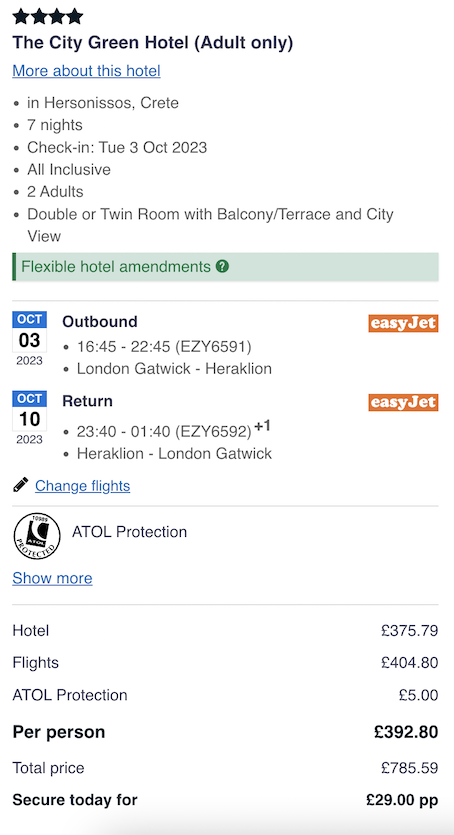This screenshot has height=835, width=454.
Task: Expand details with Show more
Action: point(52,578)
